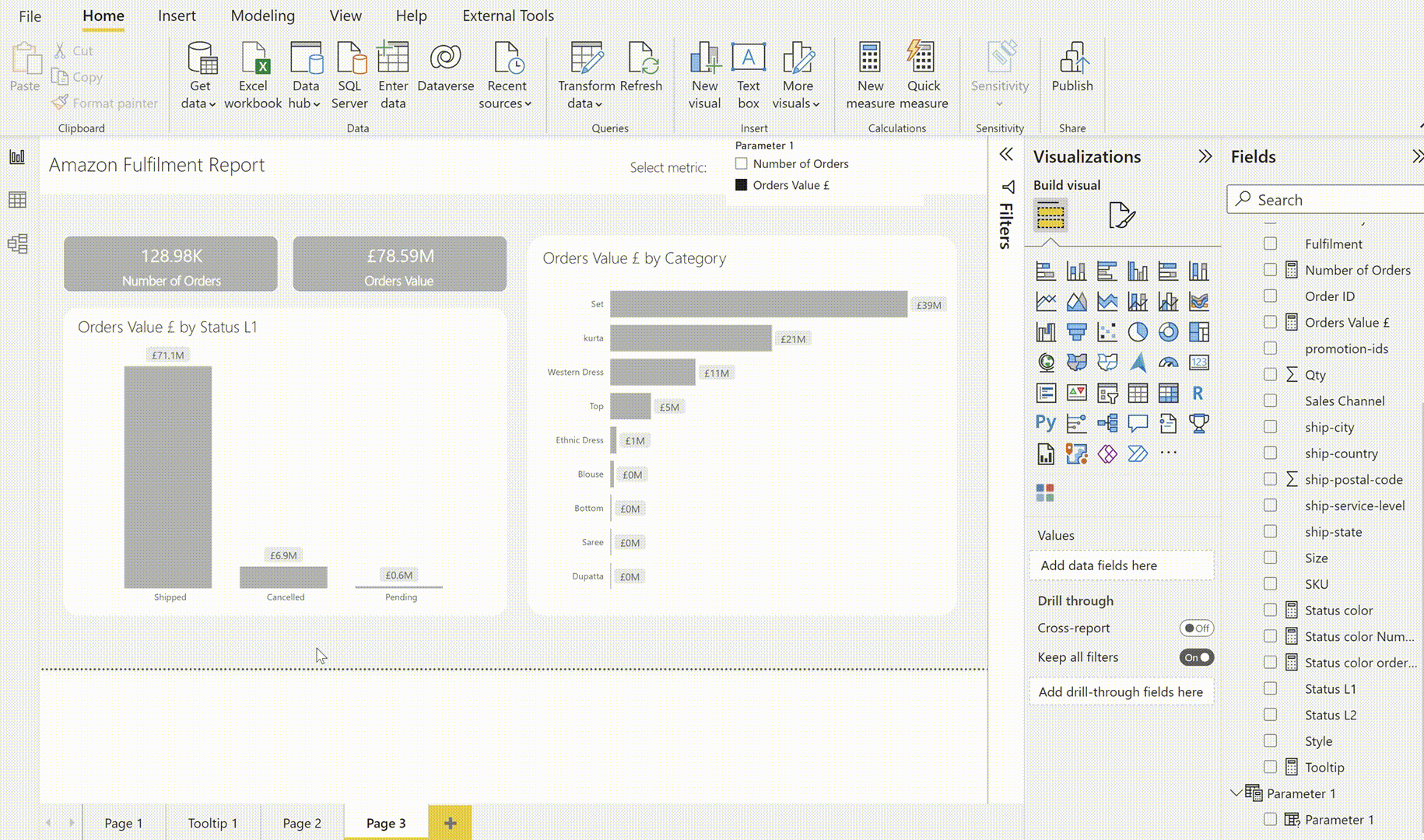The height and width of the screenshot is (840, 1424).
Task: Click the Add drill-through fields here well
Action: [1121, 691]
